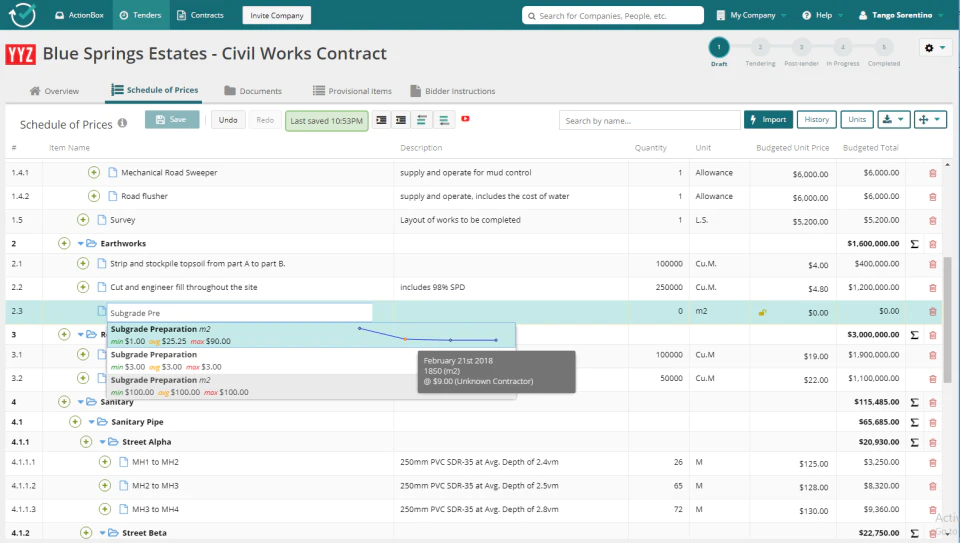Click the red YouTube video icon
The image size is (960, 543).
click(x=465, y=119)
